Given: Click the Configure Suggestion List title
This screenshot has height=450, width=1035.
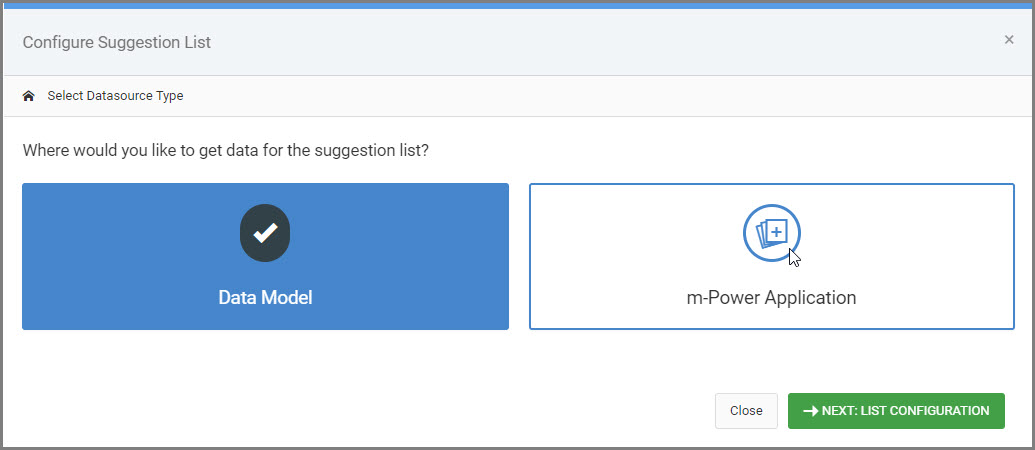Looking at the screenshot, I should click(x=116, y=42).
